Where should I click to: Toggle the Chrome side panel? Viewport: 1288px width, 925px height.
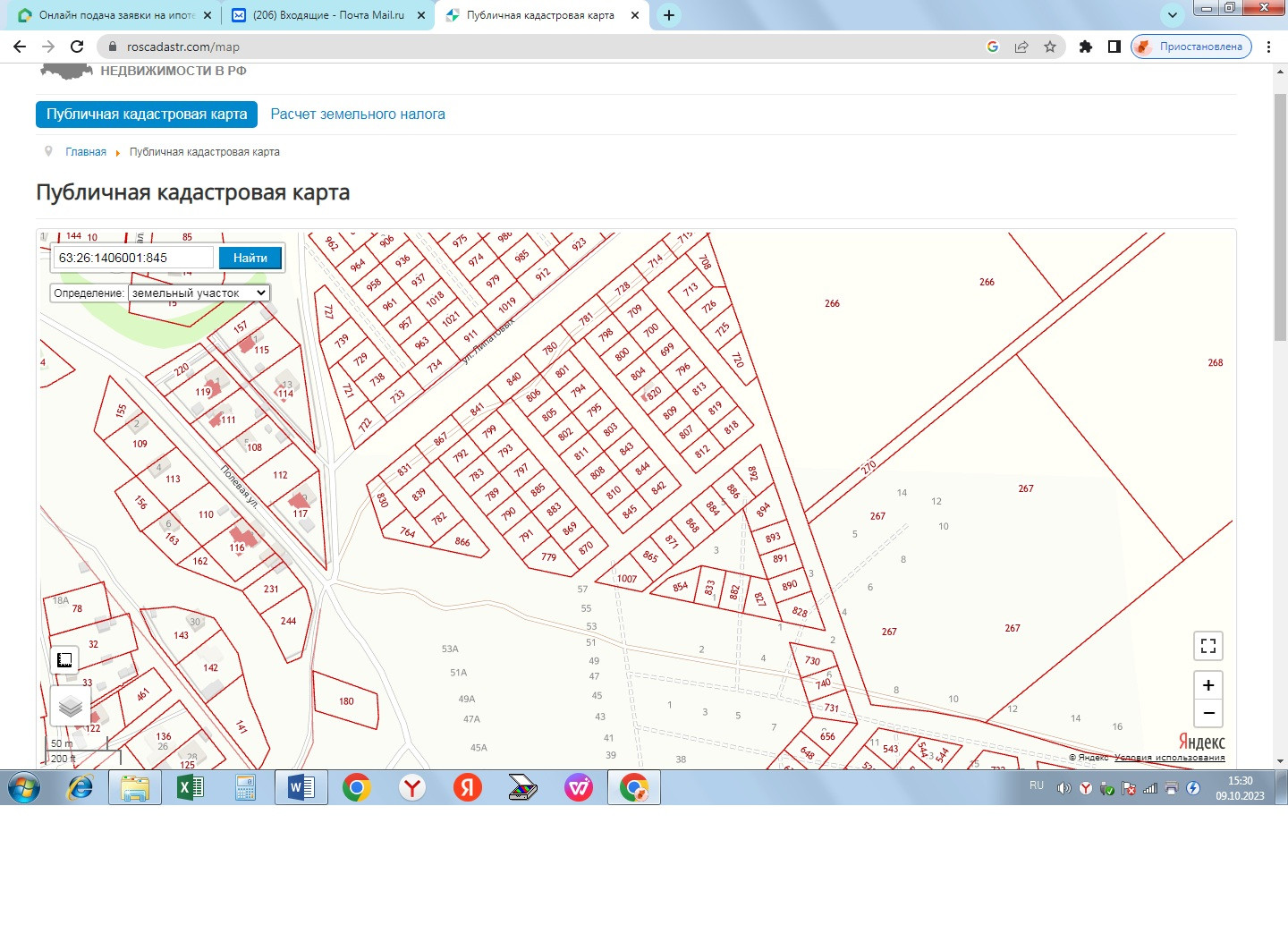click(1114, 47)
